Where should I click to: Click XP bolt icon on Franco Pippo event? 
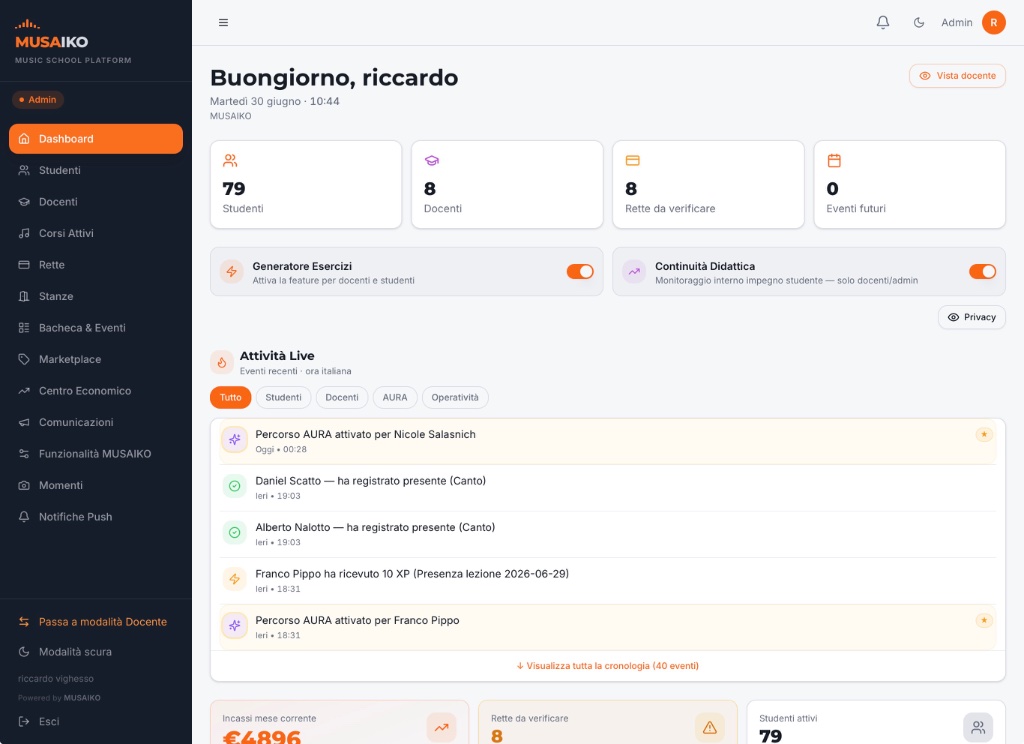(234, 579)
